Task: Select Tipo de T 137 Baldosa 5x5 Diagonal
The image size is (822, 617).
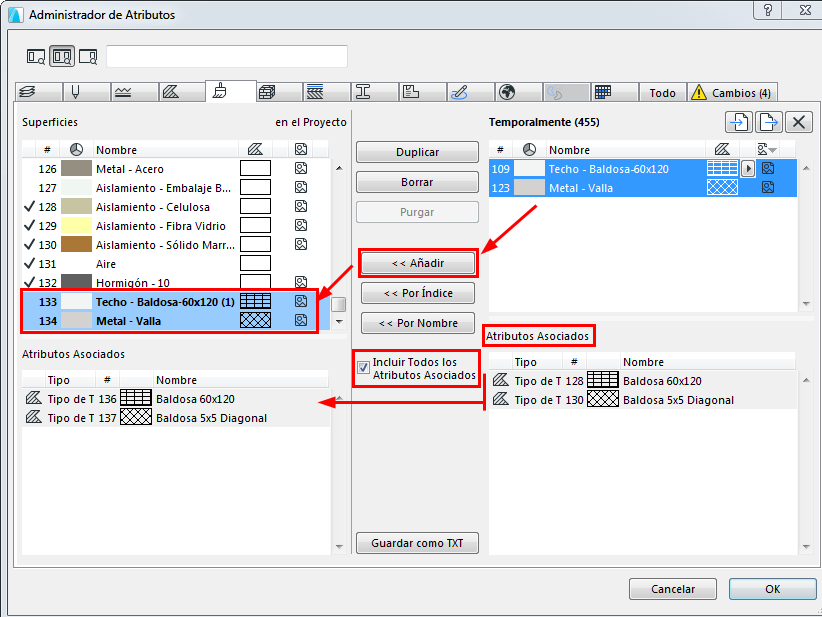Action: pos(176,418)
